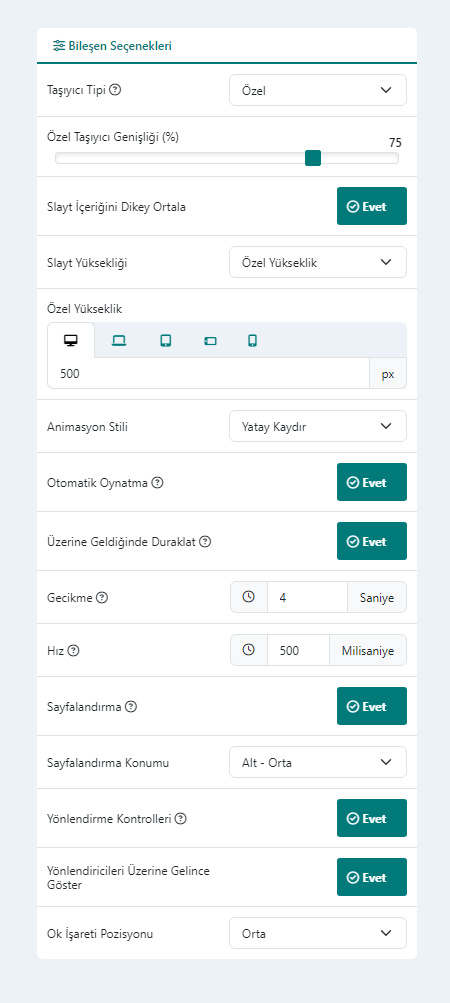The height and width of the screenshot is (1003, 450).
Task: Click the Saniye unit label
Action: click(377, 597)
